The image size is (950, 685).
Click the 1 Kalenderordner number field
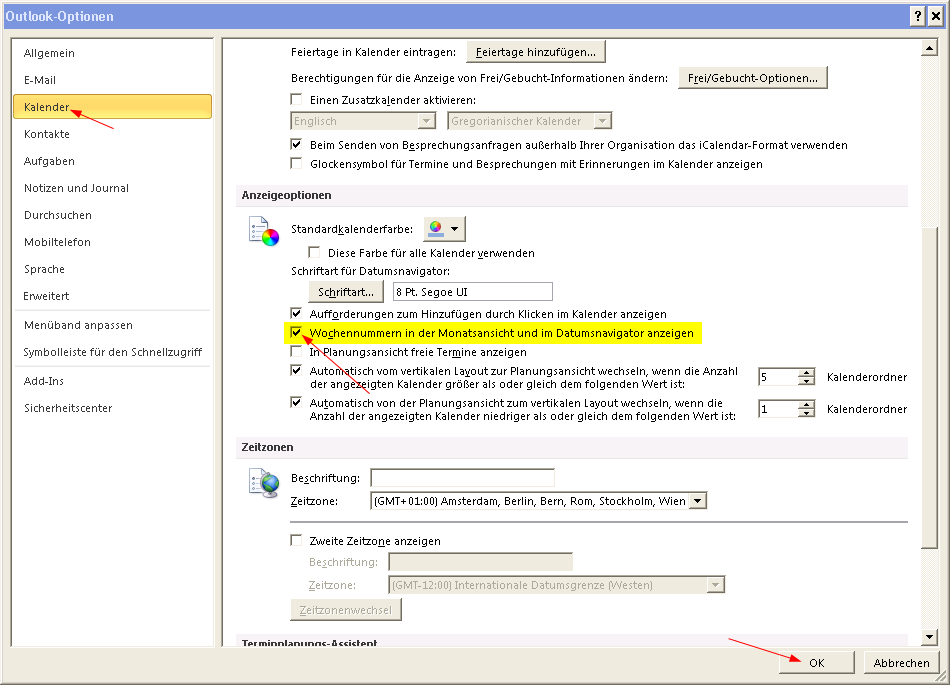tap(779, 409)
